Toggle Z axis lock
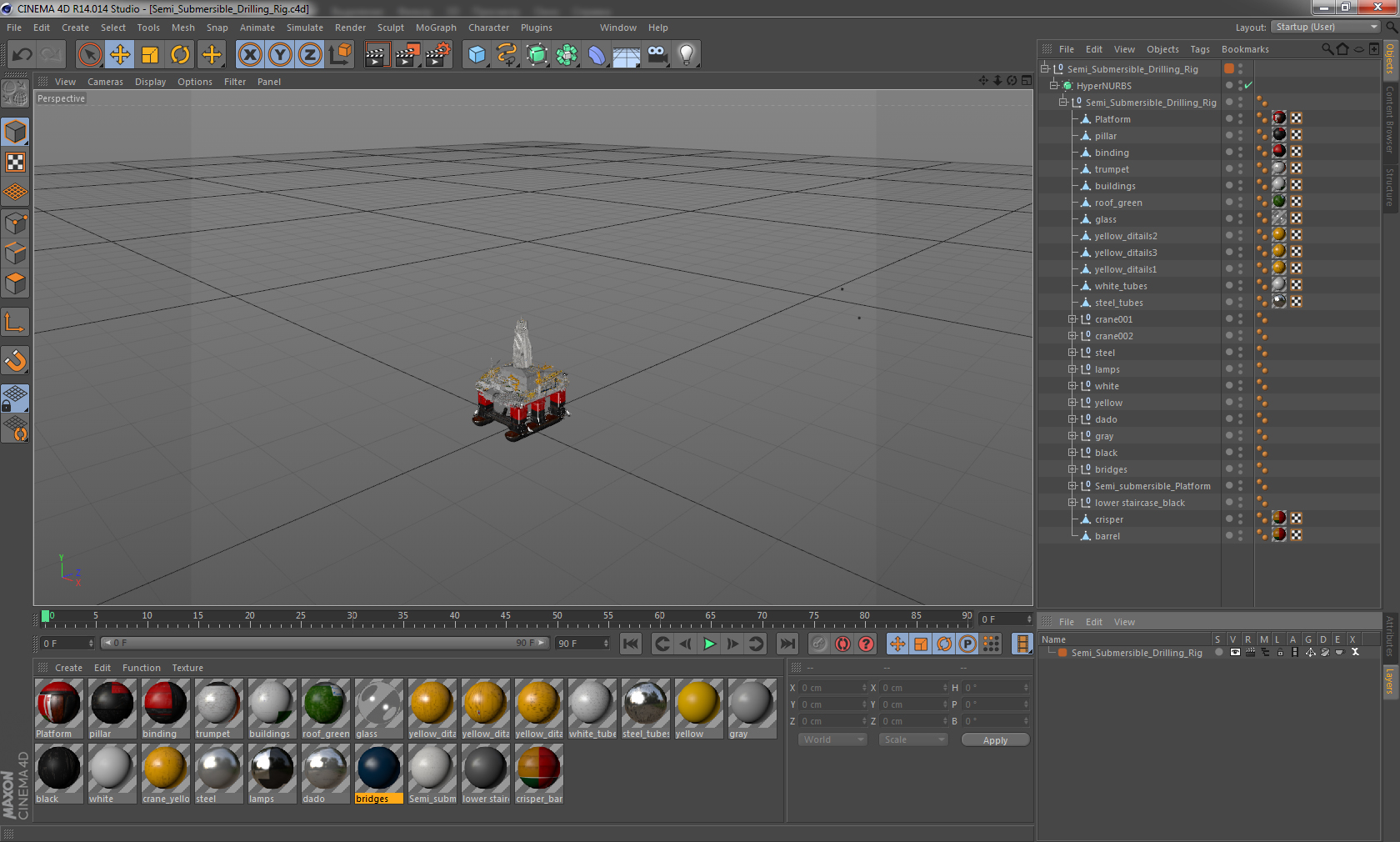This screenshot has width=1400, height=842. (x=310, y=55)
